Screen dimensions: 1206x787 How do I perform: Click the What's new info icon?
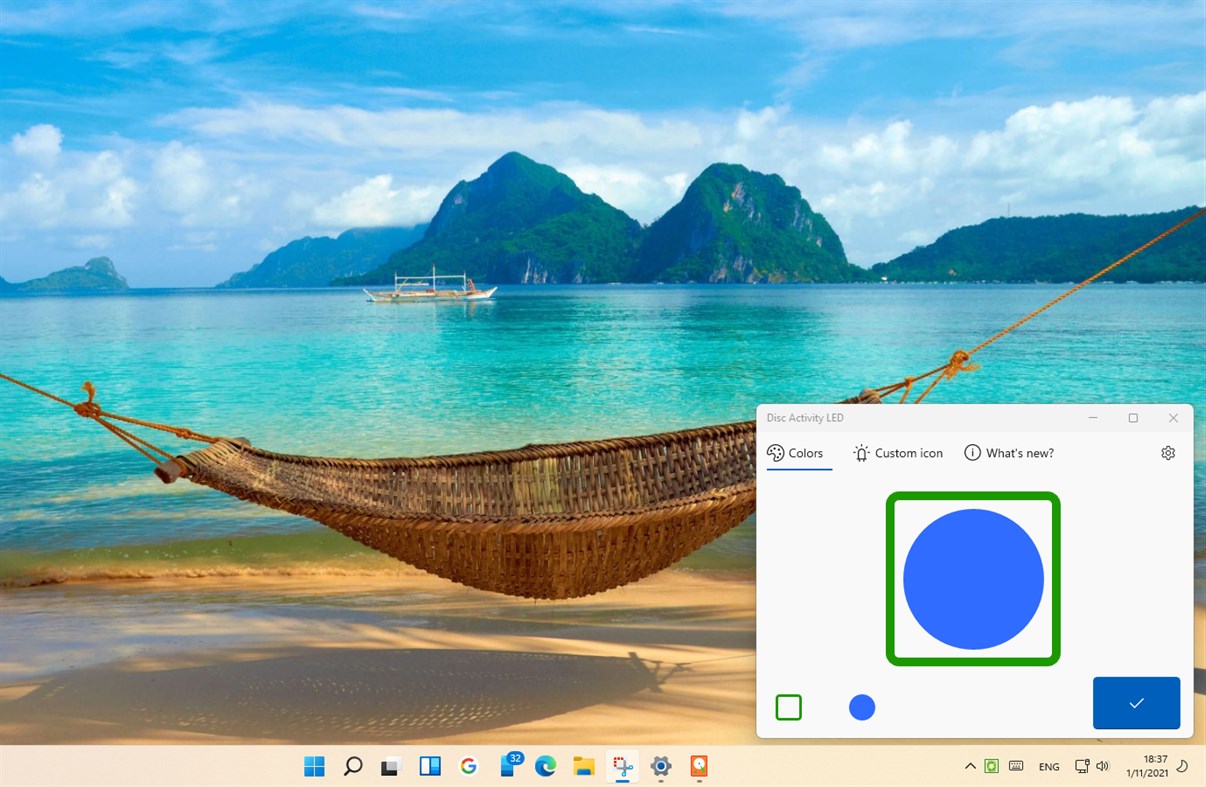(972, 452)
